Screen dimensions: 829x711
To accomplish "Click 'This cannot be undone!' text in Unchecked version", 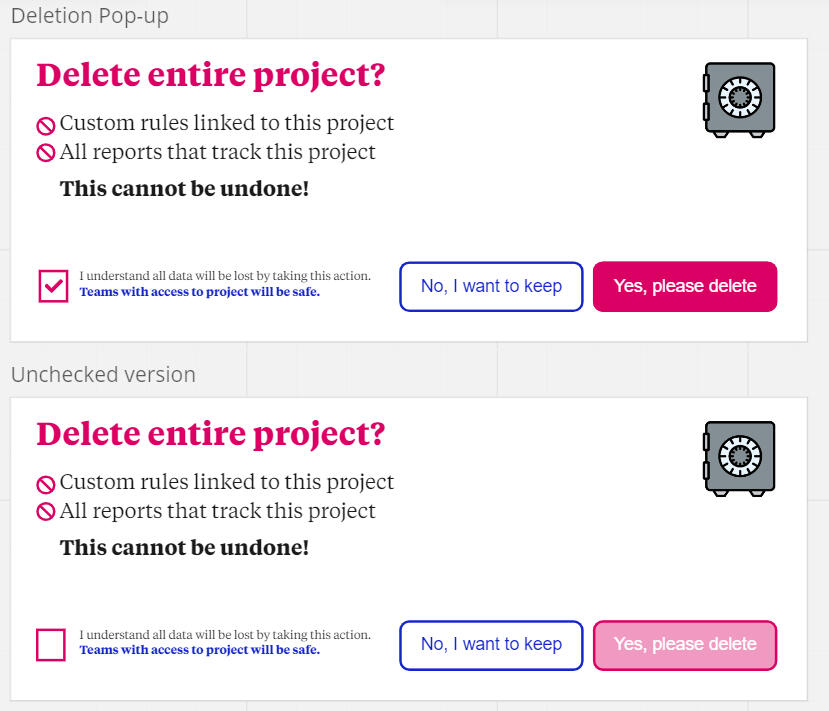I will (x=185, y=548).
